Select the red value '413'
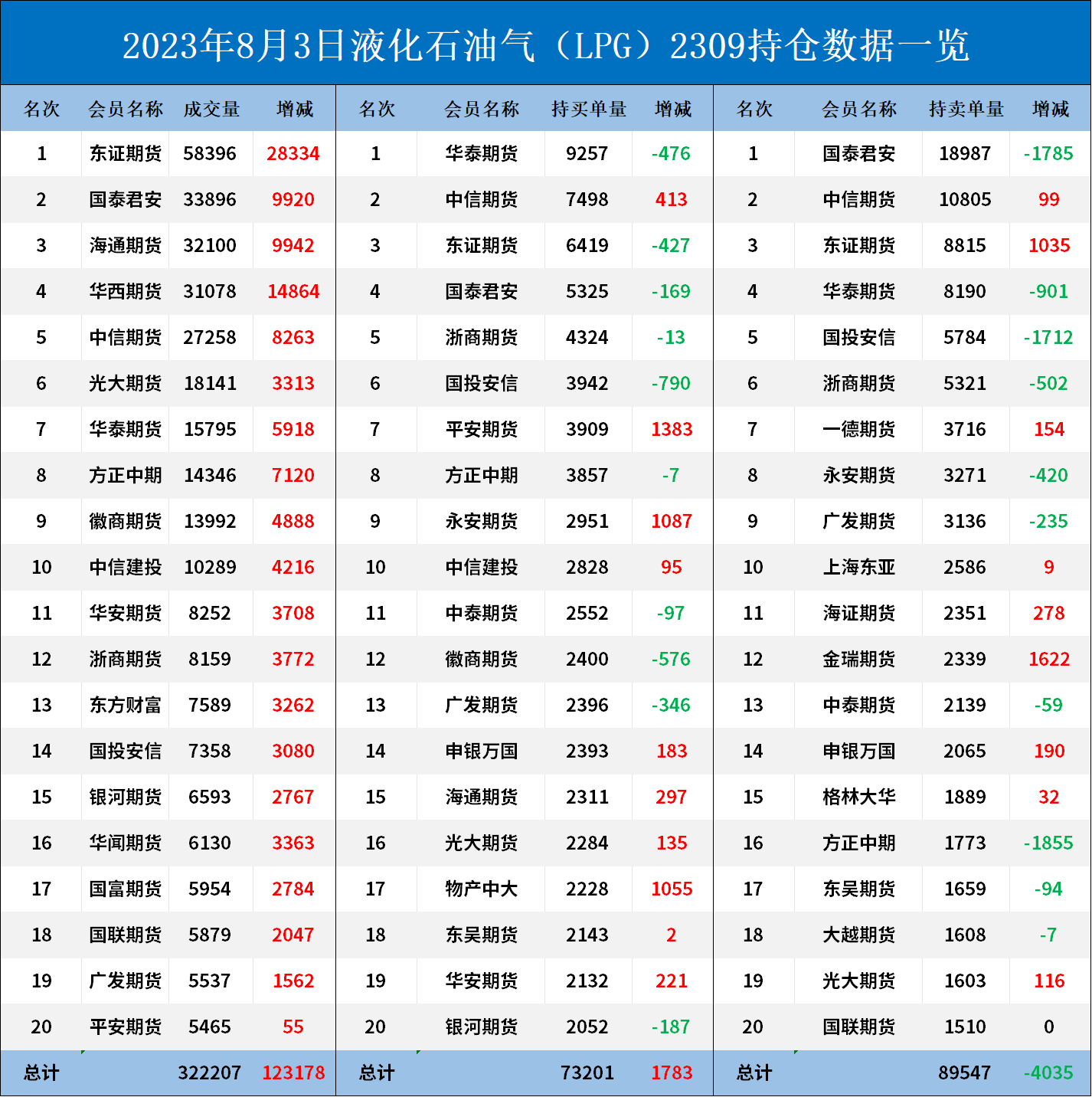The width and height of the screenshot is (1092, 1097). [x=672, y=200]
